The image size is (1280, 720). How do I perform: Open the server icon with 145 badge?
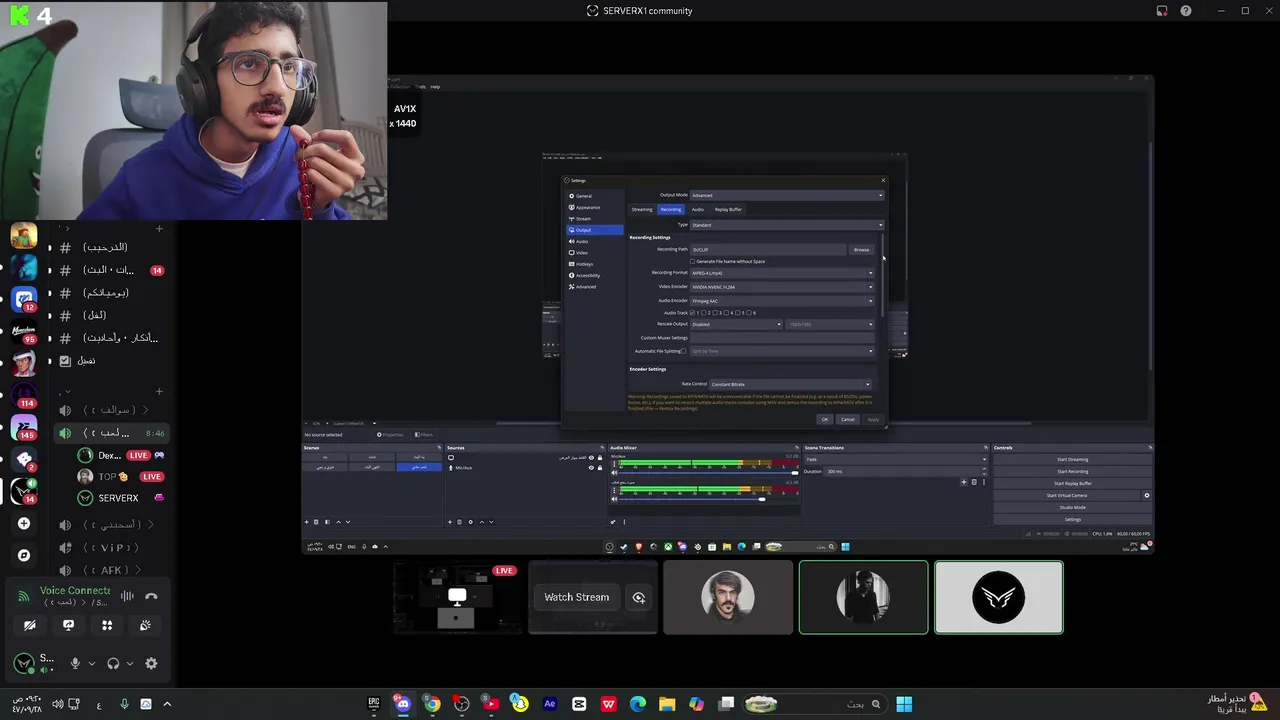click(24, 427)
